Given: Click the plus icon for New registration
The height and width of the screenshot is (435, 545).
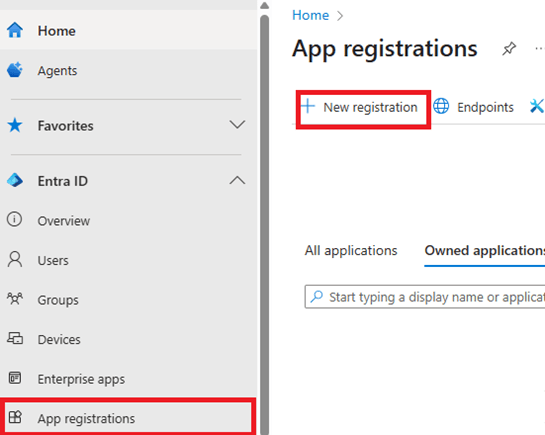Looking at the screenshot, I should [x=308, y=106].
